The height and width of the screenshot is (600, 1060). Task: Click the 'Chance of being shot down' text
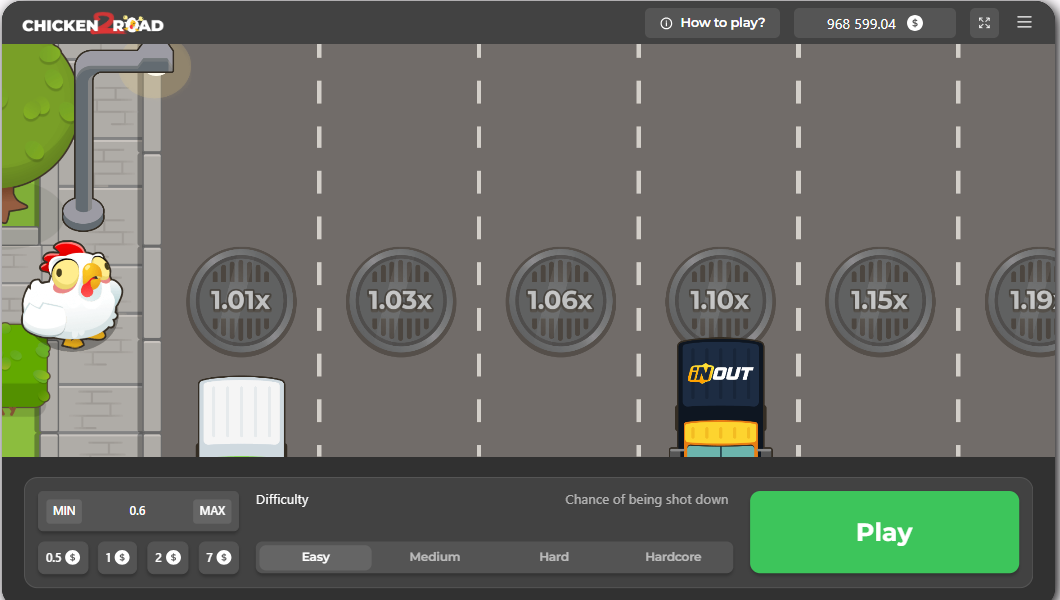[x=646, y=500]
